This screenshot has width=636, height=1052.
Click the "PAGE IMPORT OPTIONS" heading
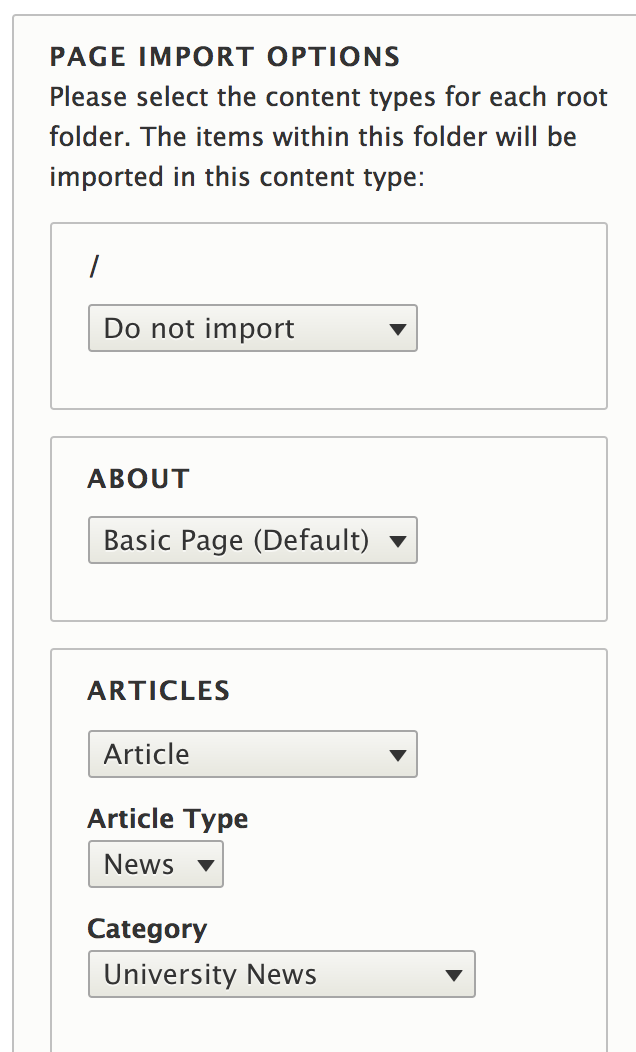225,56
